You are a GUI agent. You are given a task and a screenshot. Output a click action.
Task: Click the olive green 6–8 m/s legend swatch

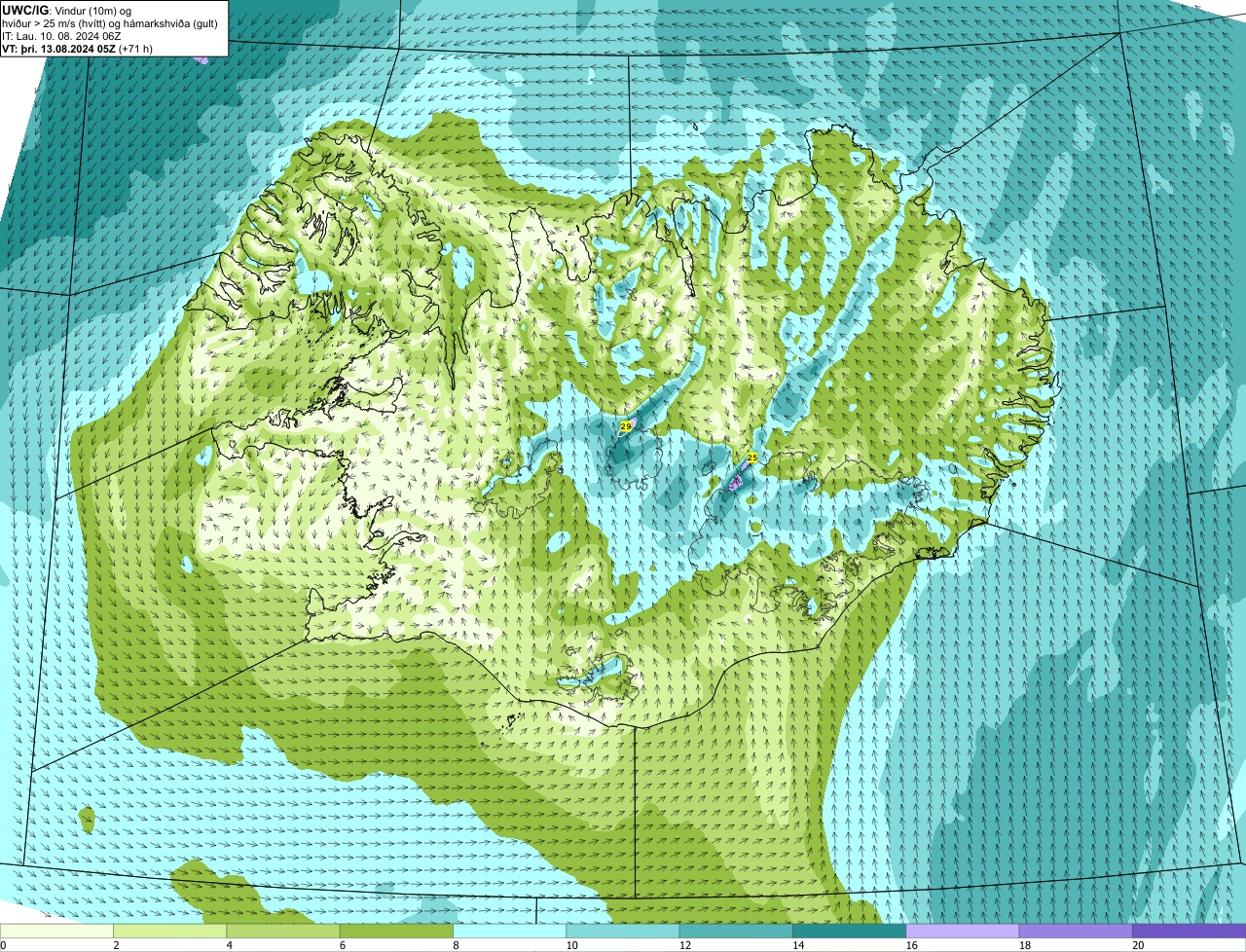397,931
